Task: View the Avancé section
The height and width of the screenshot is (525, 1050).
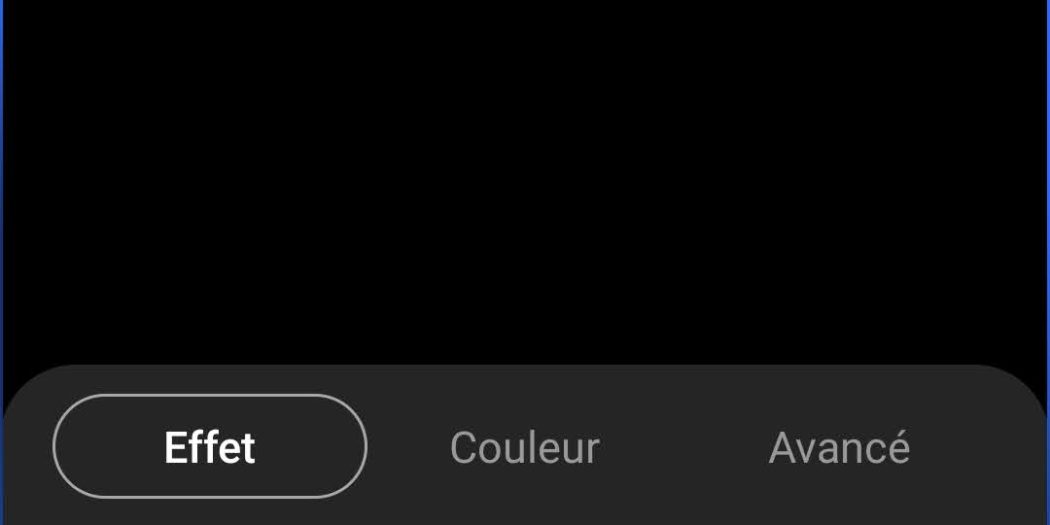Action: point(839,447)
